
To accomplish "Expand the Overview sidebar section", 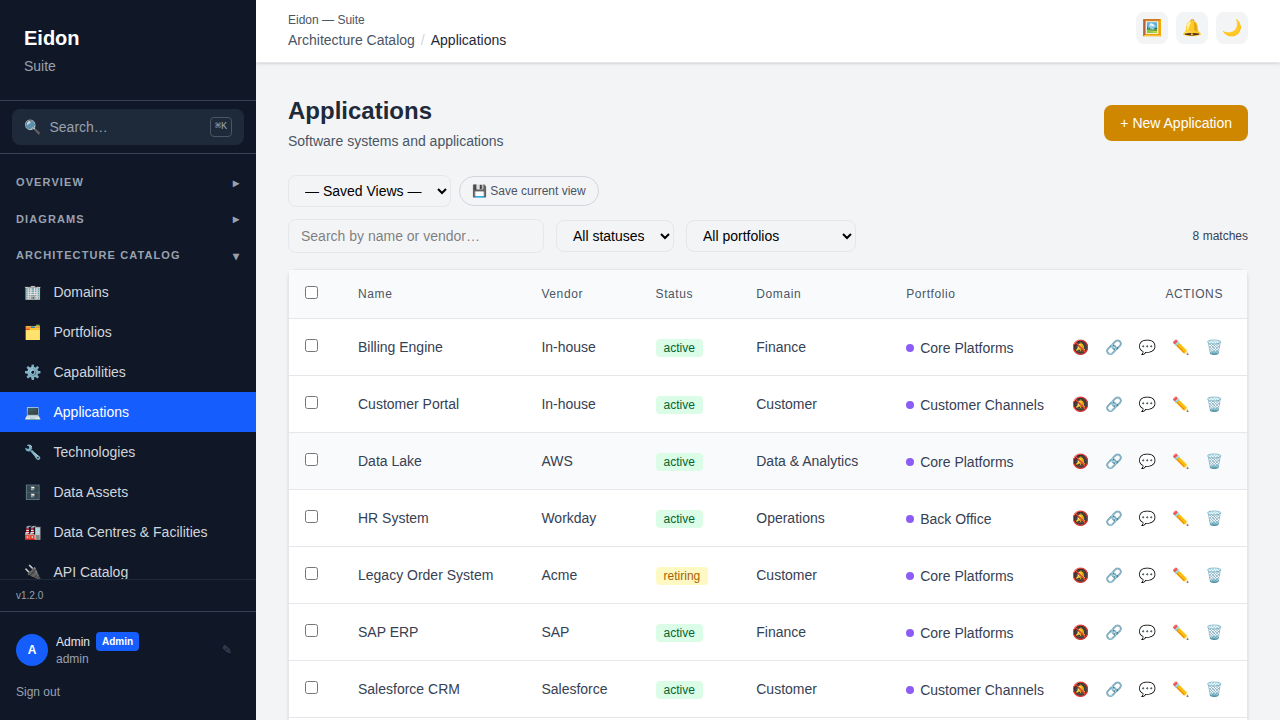I will point(128,183).
